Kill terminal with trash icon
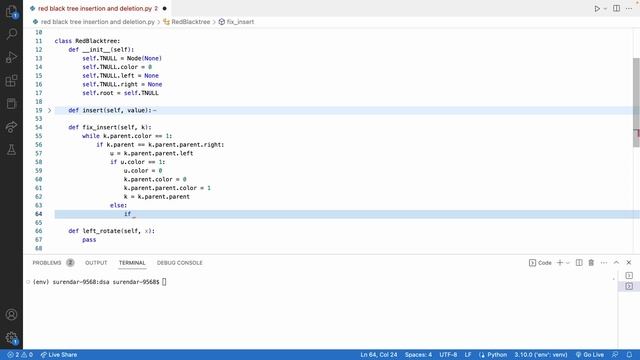 [x=591, y=263]
